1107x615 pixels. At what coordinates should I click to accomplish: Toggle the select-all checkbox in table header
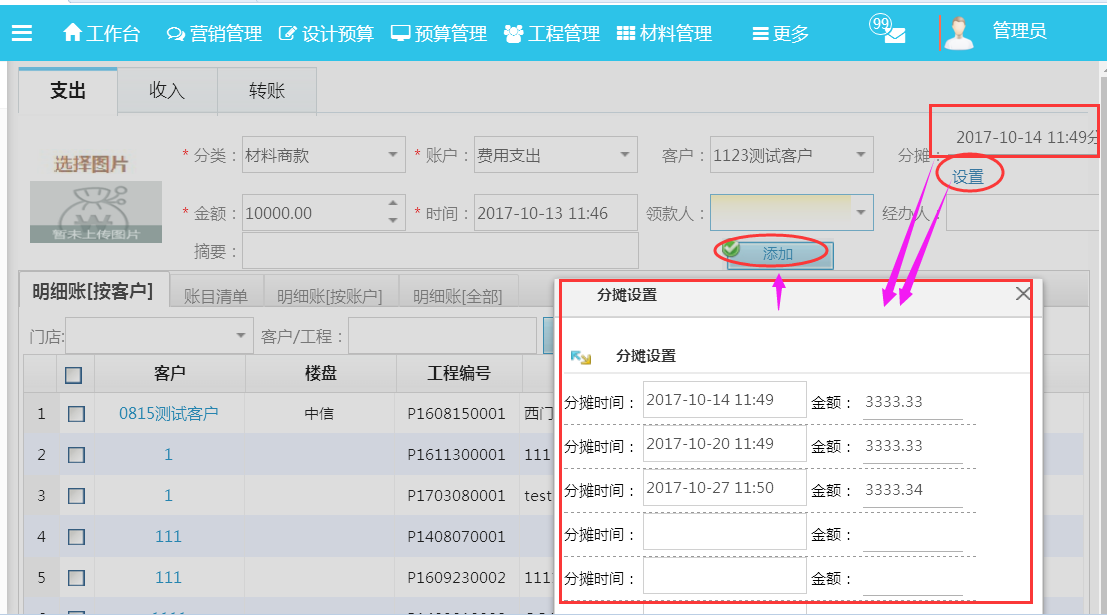(73, 375)
